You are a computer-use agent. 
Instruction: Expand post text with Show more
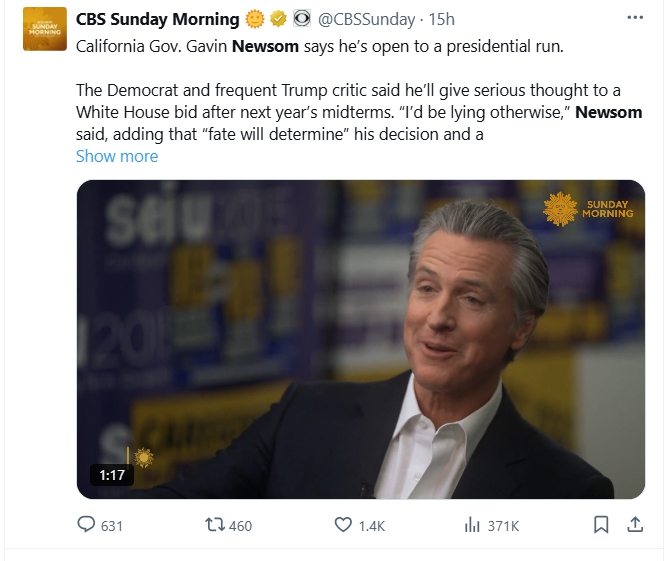tap(117, 156)
